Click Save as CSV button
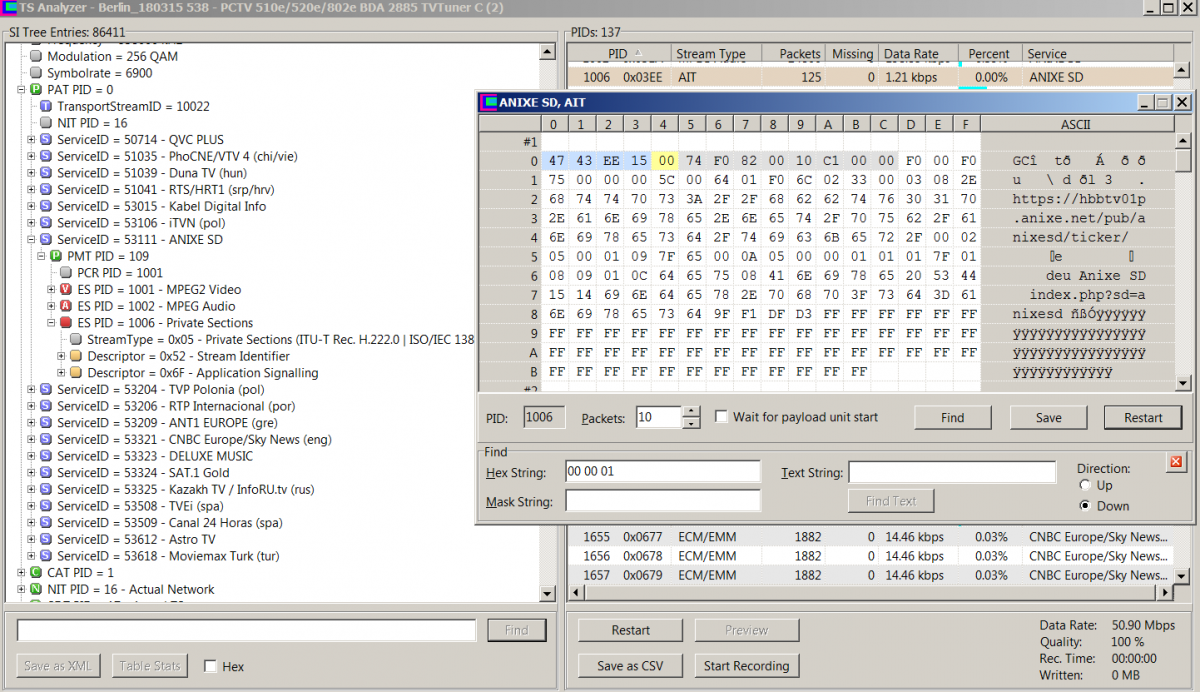The width and height of the screenshot is (1200, 692). point(630,666)
